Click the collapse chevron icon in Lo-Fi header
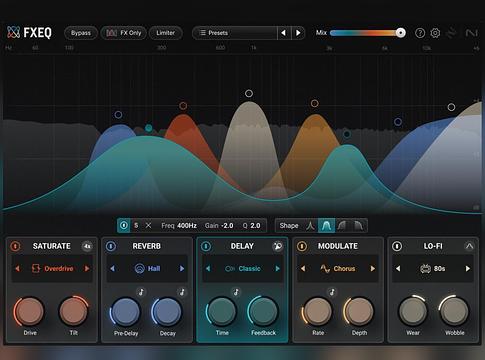Image resolution: width=485 pixels, height=360 pixels. [469, 246]
